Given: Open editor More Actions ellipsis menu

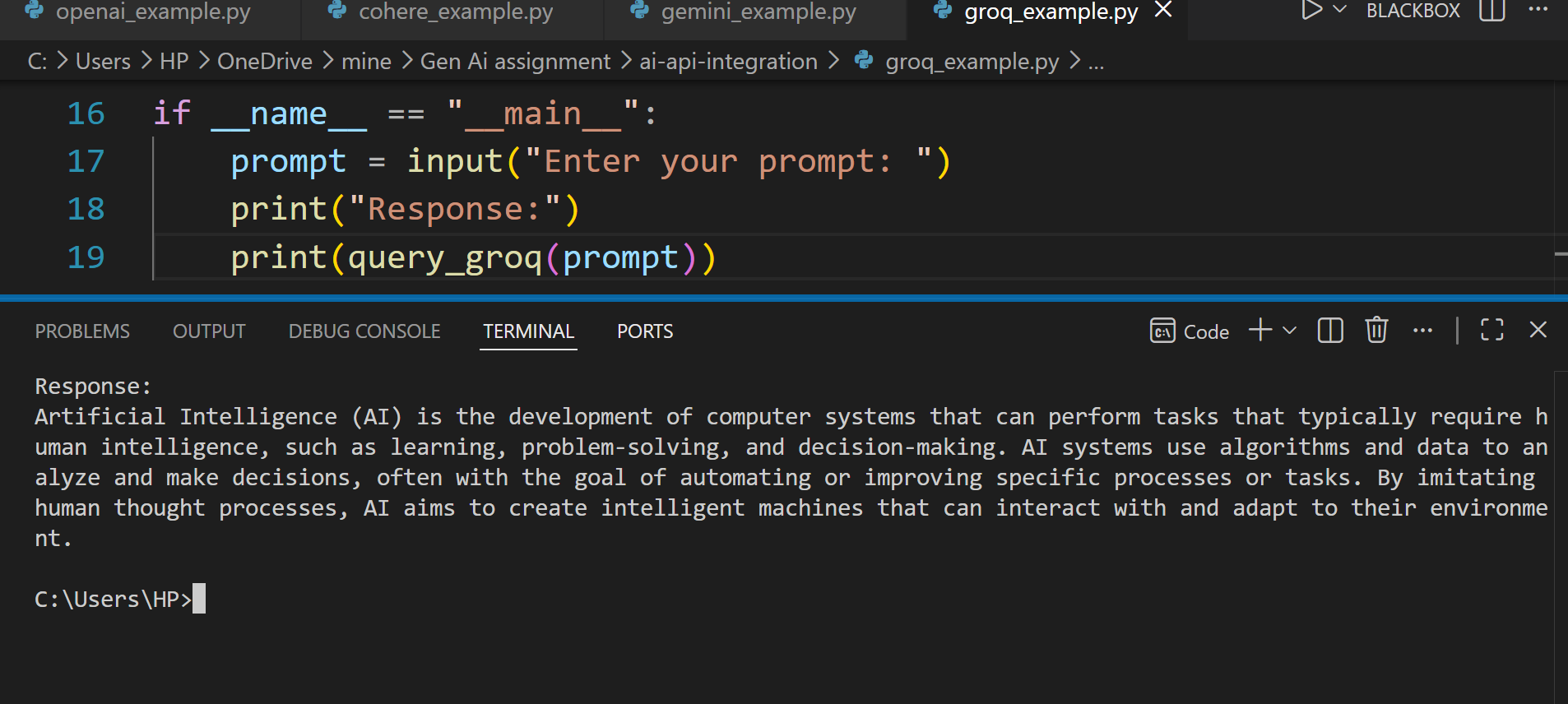Looking at the screenshot, I should pos(1538,10).
